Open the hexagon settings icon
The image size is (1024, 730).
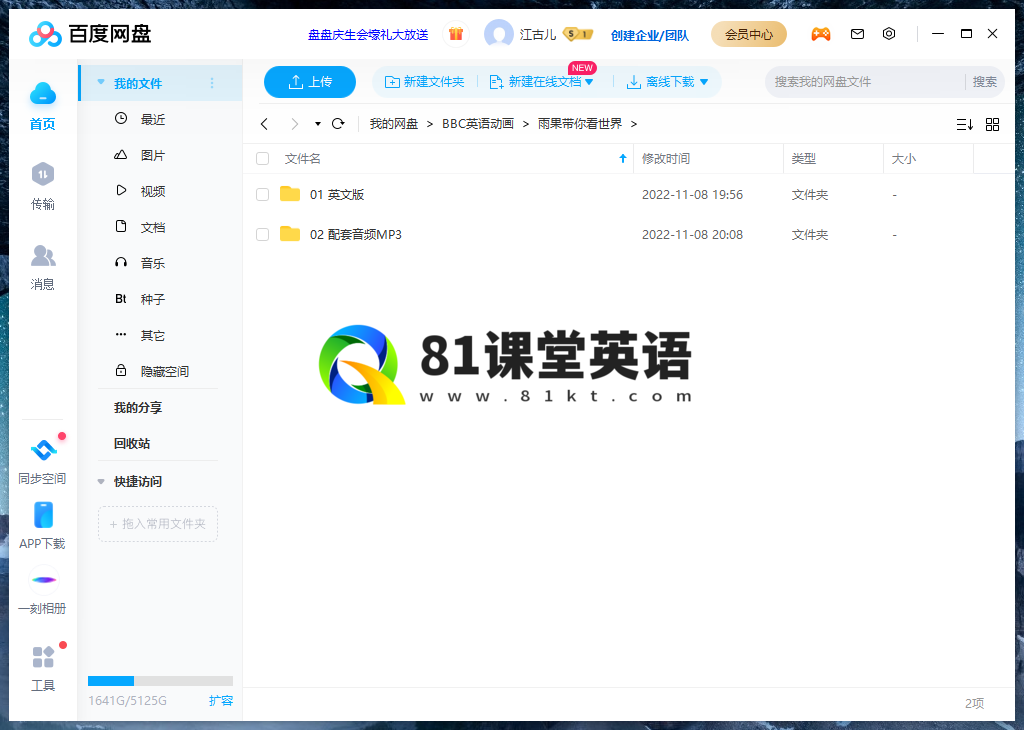point(889,34)
